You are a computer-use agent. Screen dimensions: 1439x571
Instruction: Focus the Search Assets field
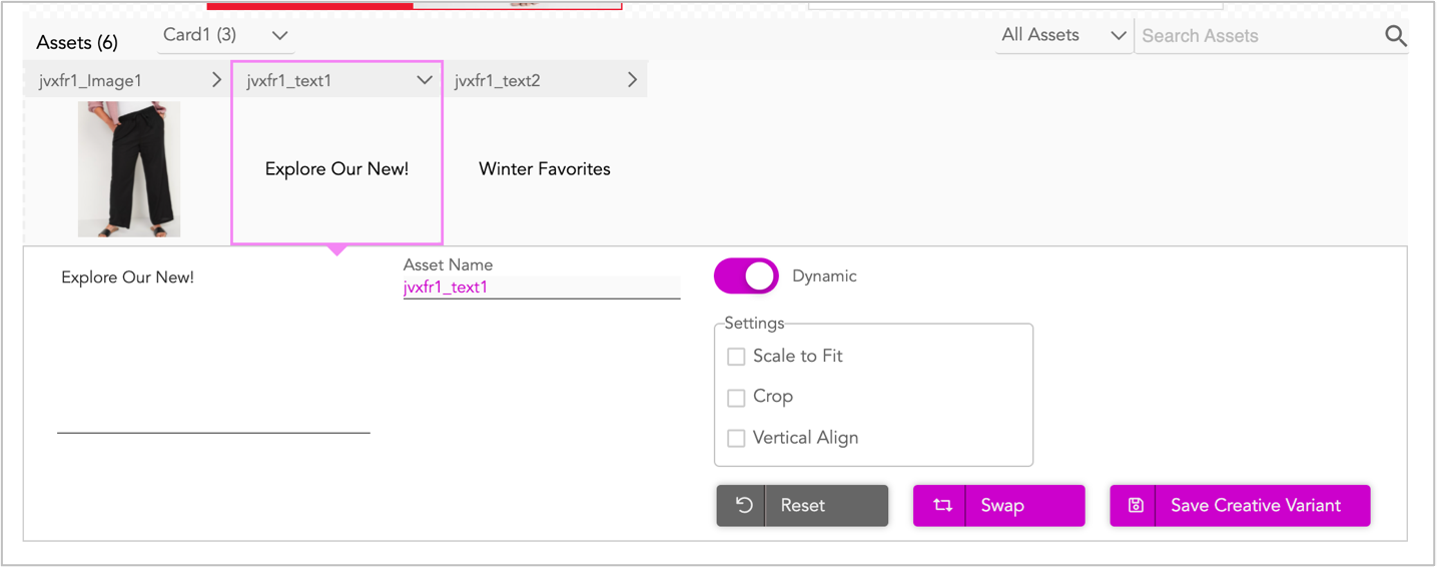[1260, 36]
